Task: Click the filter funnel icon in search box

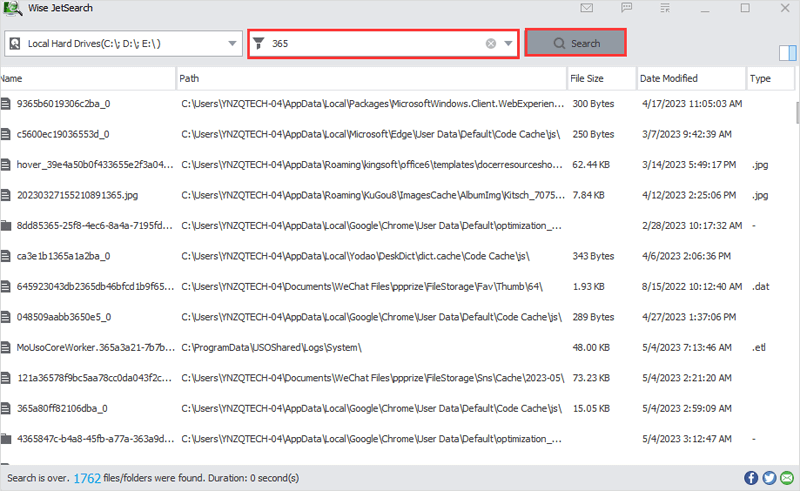Action: tap(259, 43)
